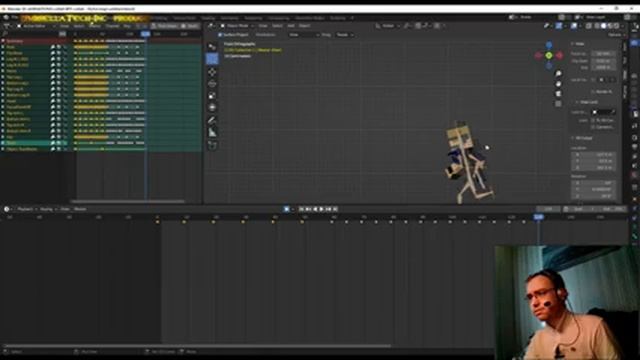Jump to the timeline start frame
The height and width of the screenshot is (360, 640).
(301, 209)
